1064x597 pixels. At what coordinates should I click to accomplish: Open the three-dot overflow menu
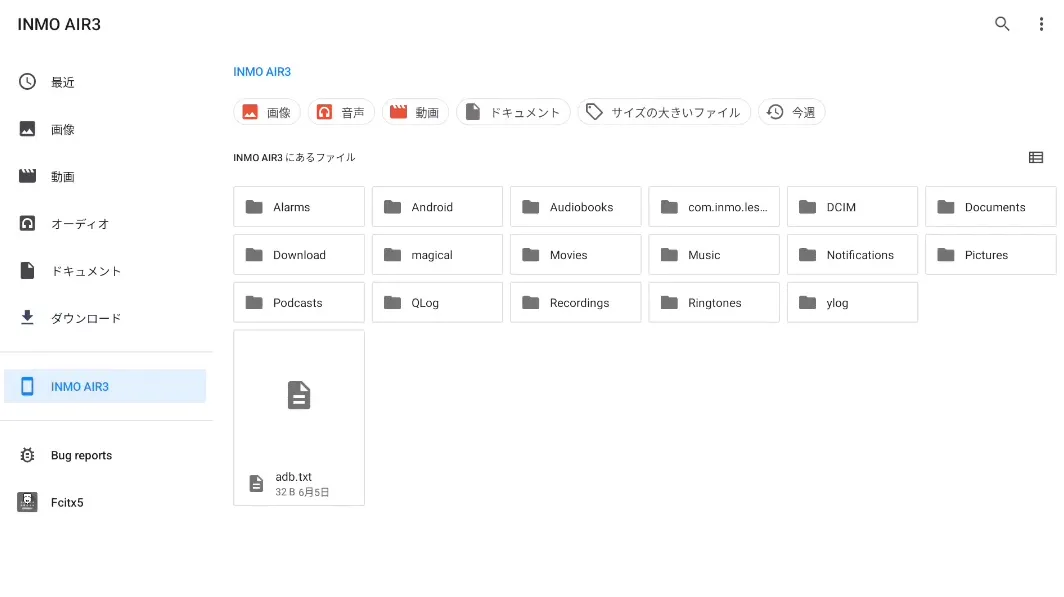coord(1041,24)
